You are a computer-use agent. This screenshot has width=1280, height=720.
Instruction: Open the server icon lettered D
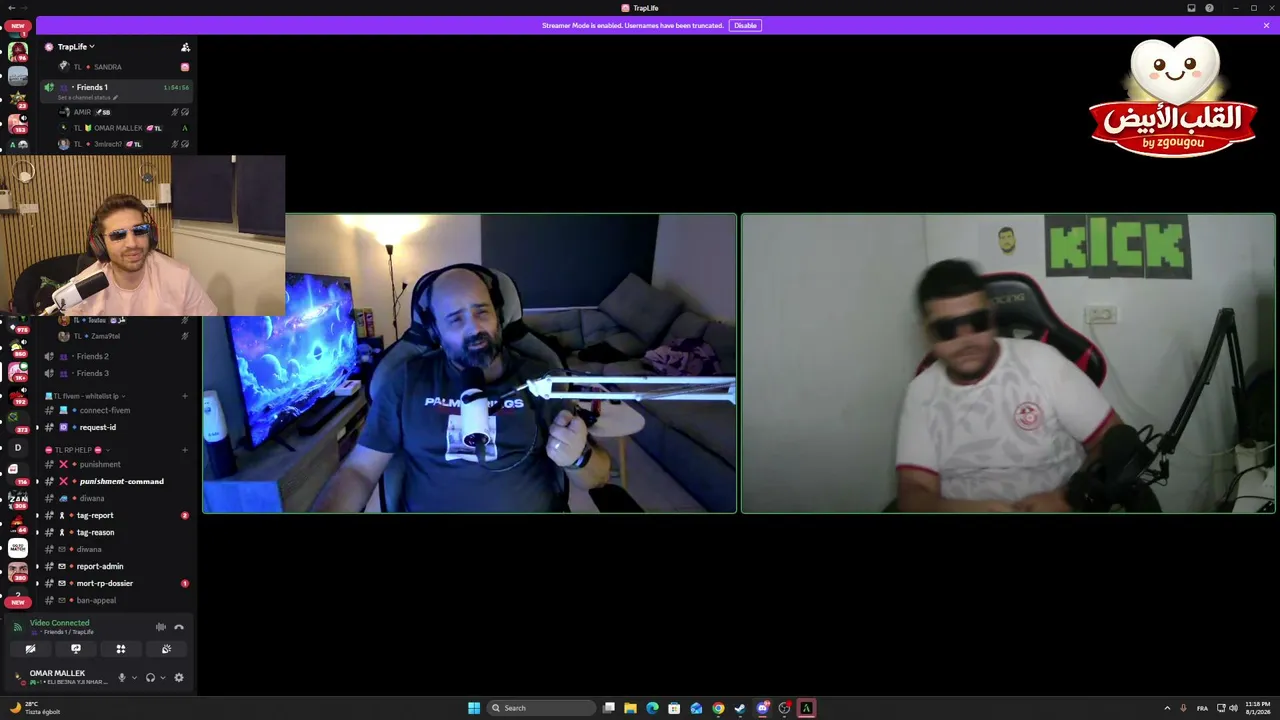pyautogui.click(x=18, y=448)
